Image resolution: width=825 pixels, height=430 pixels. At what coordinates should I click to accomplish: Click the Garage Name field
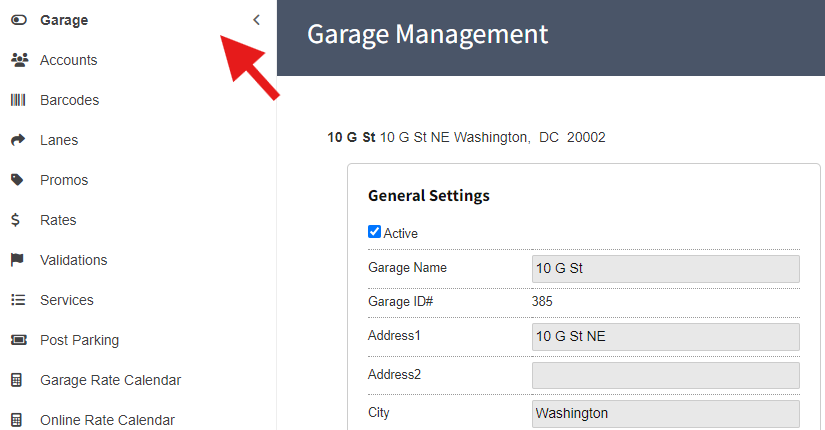tap(666, 268)
